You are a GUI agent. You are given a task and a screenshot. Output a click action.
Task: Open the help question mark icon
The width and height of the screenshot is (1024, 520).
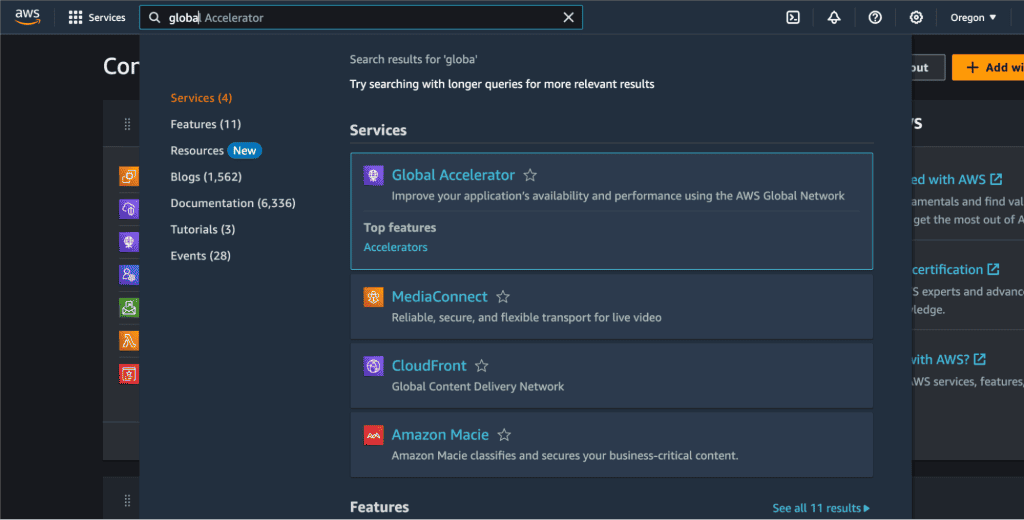click(875, 18)
